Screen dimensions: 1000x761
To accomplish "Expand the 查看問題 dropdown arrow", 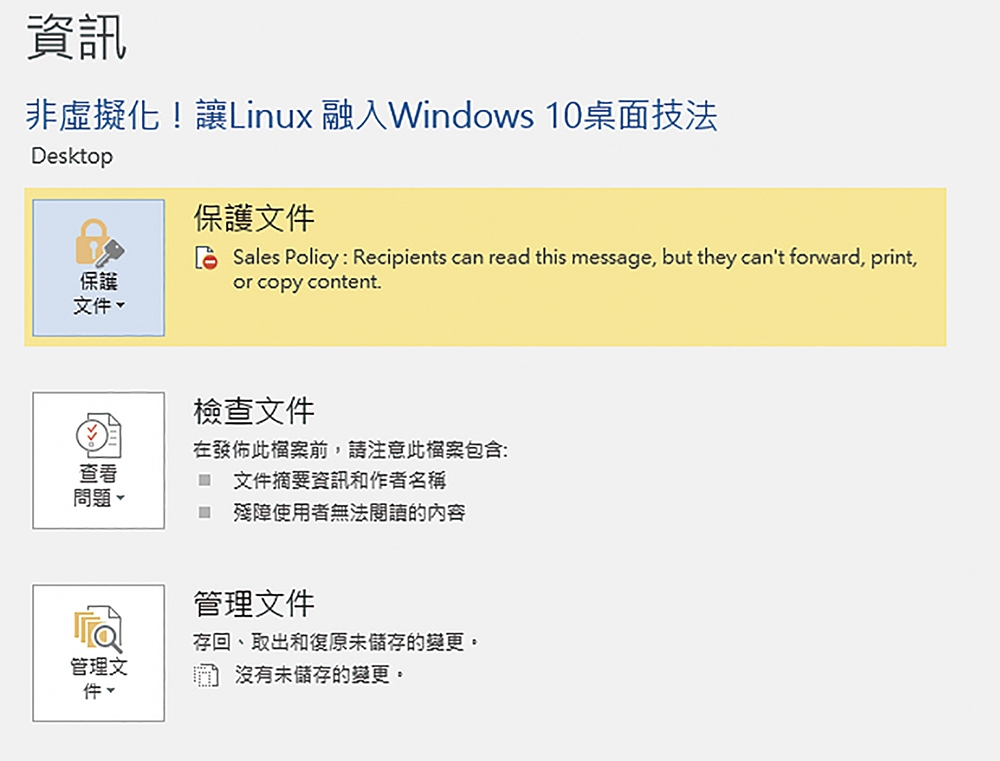I will pos(120,498).
